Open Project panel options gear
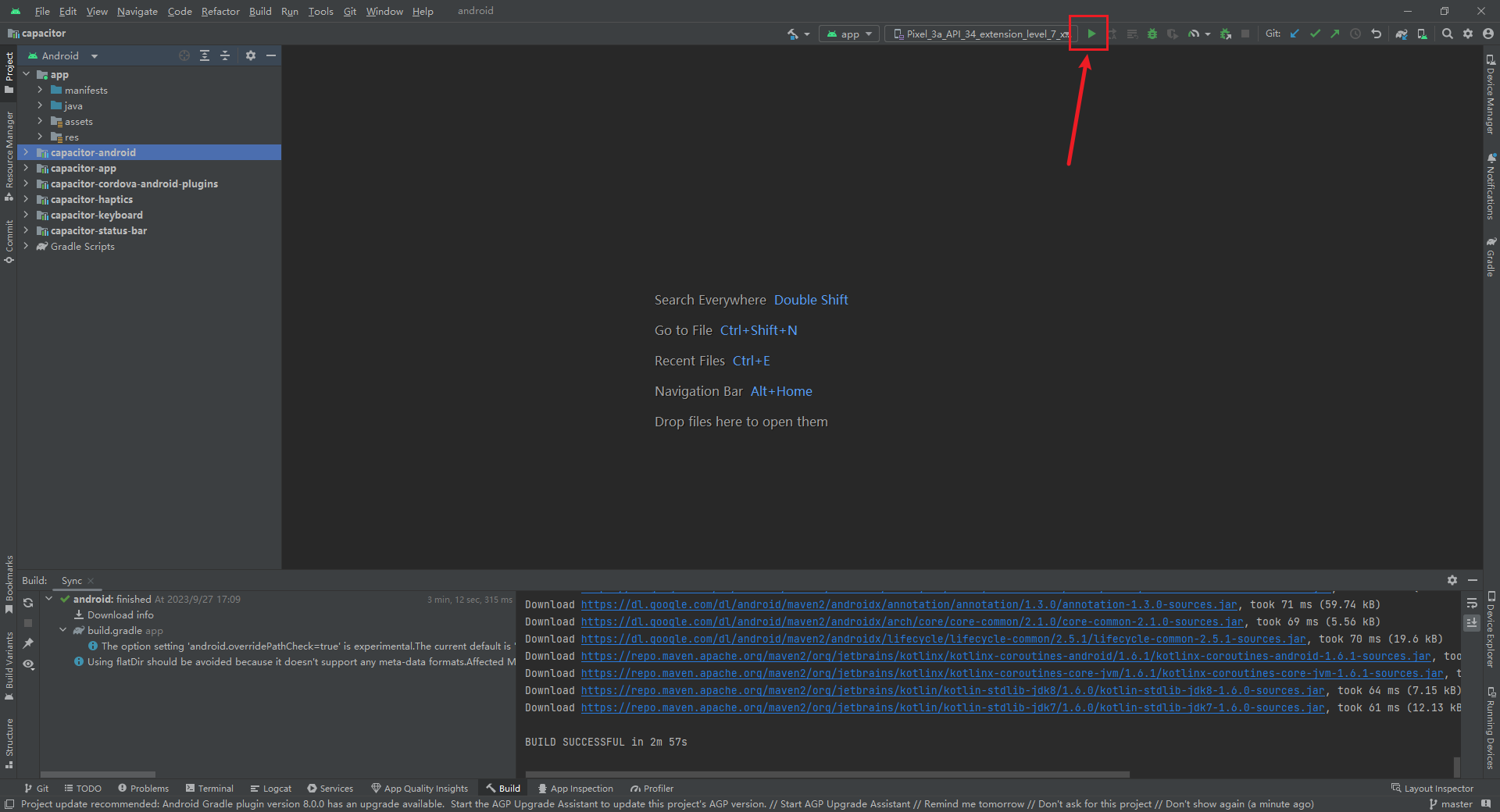 [251, 55]
